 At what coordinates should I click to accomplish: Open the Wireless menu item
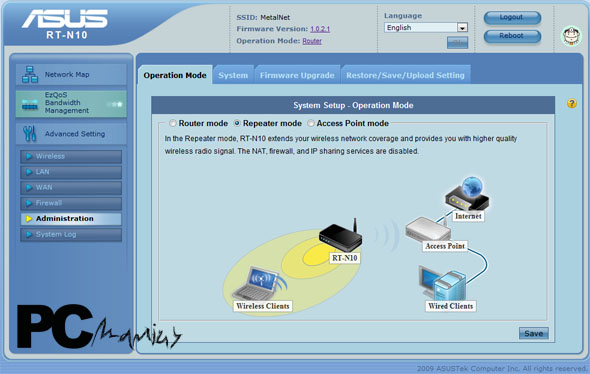[x=71, y=156]
